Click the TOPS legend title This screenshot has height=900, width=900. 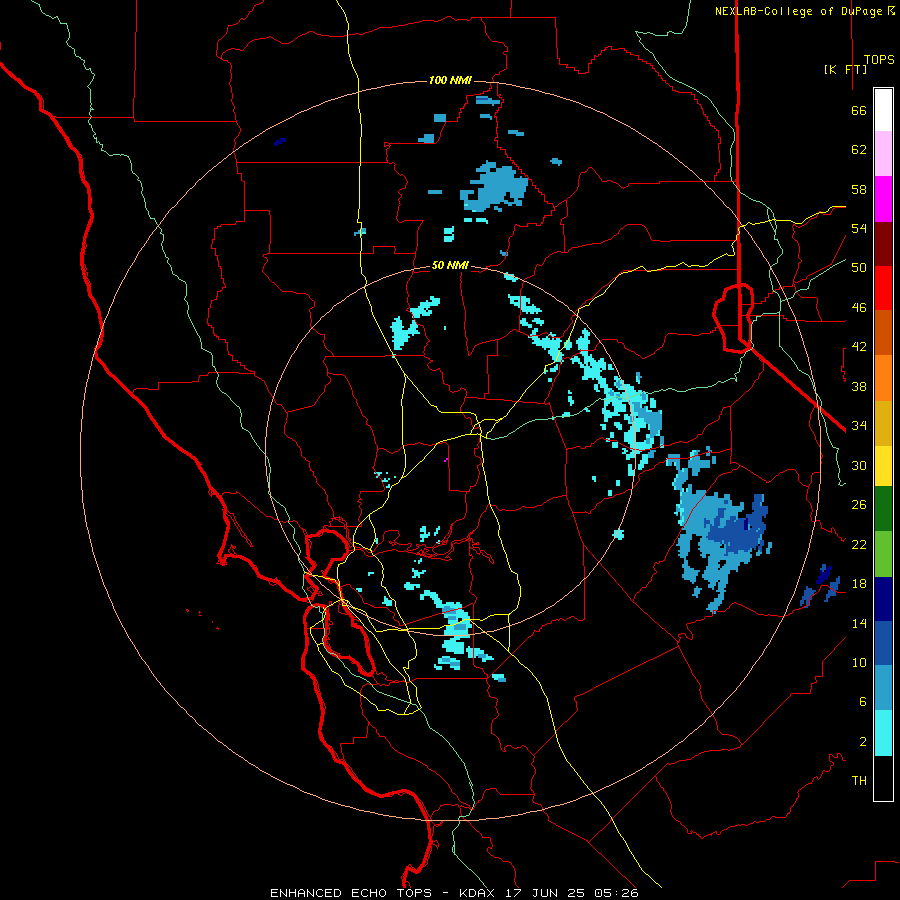click(x=879, y=60)
